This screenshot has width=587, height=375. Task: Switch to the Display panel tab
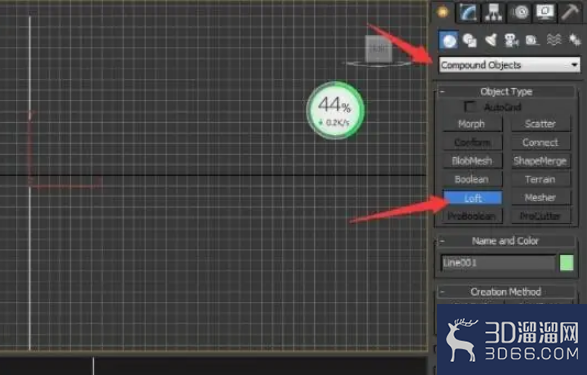point(545,12)
